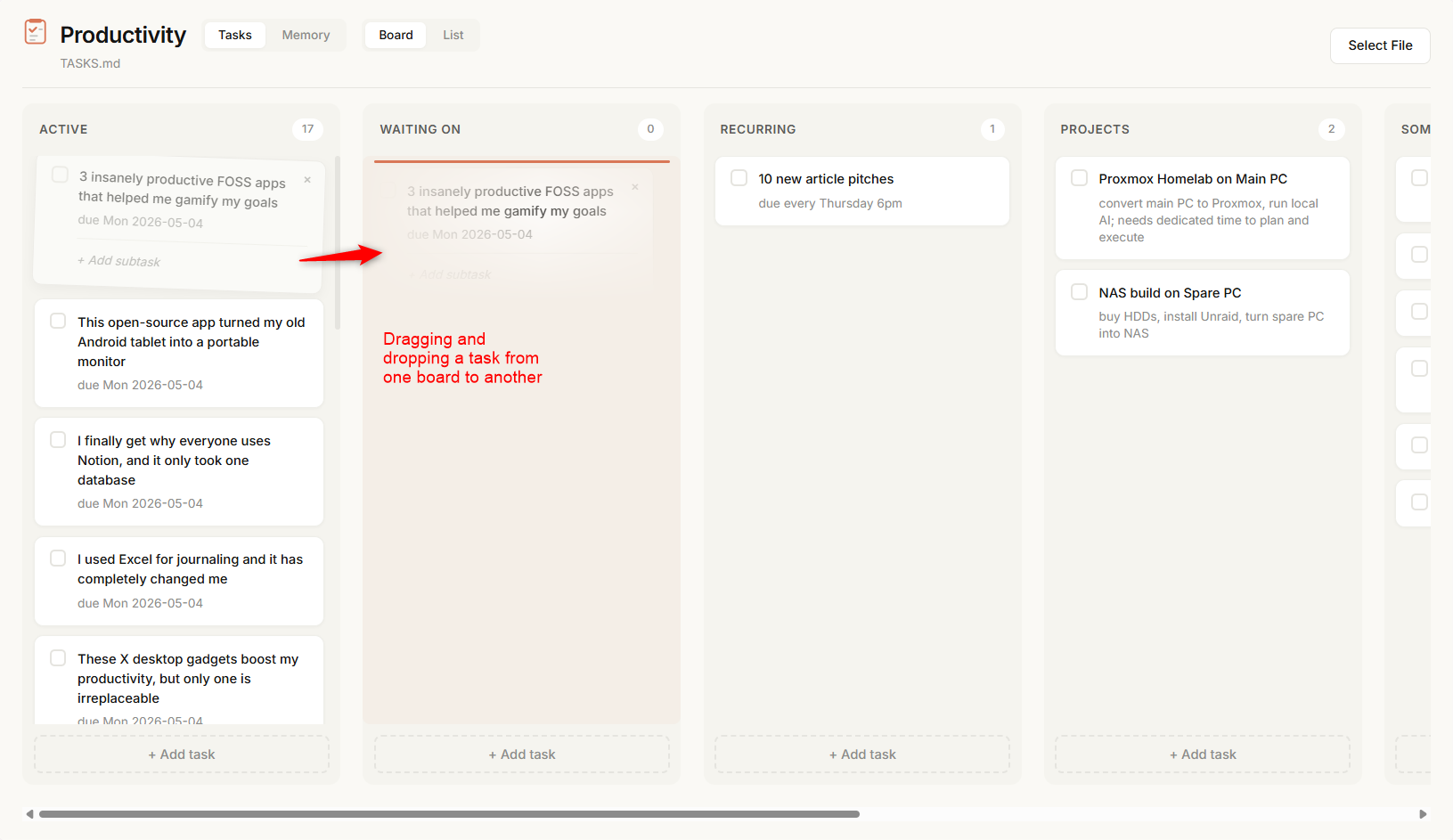Viewport: 1453px width, 840px height.
Task: Click Add subtask on the dragged FOSS card
Action: (118, 261)
